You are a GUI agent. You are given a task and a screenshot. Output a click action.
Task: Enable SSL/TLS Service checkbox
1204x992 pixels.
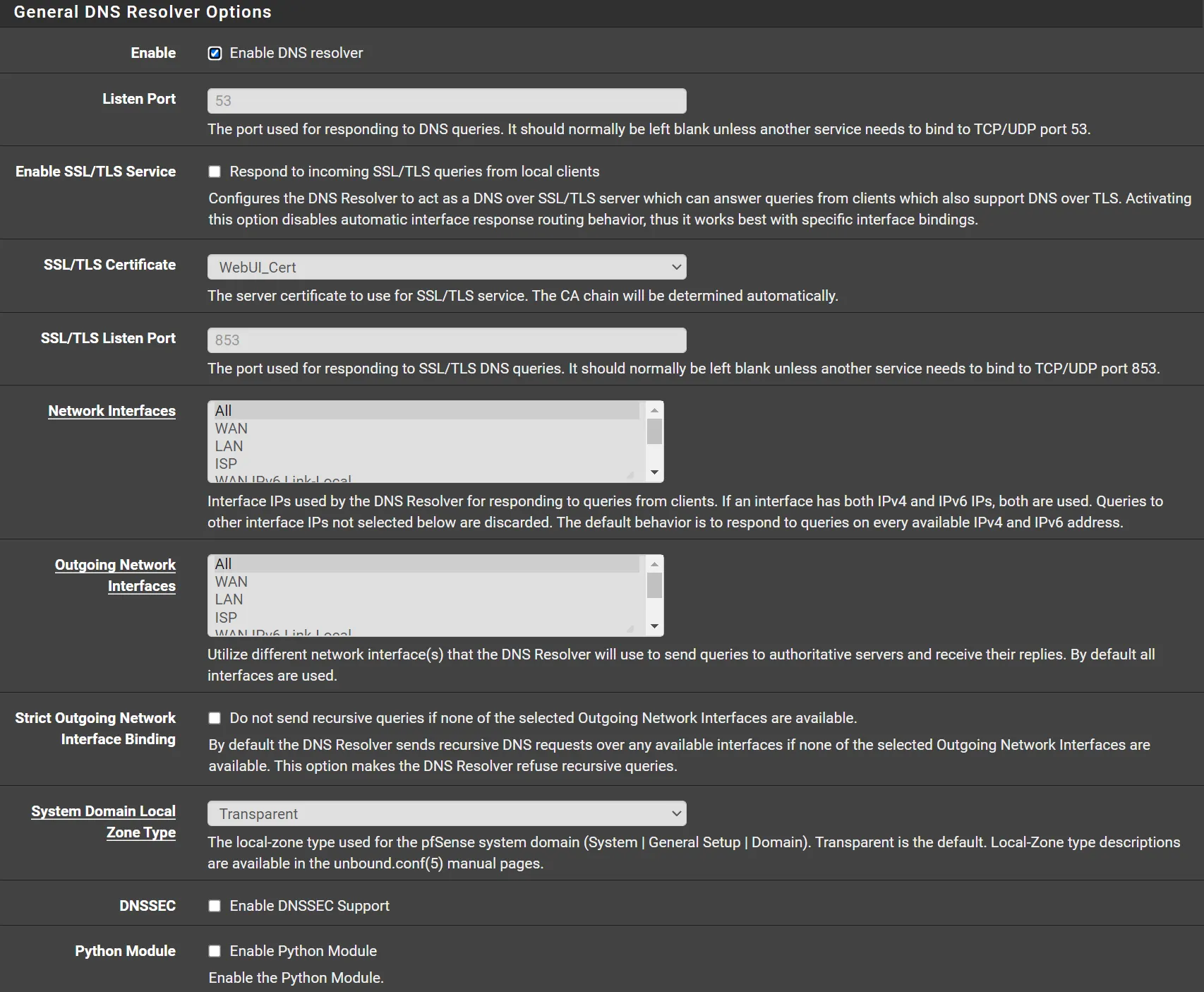click(215, 172)
